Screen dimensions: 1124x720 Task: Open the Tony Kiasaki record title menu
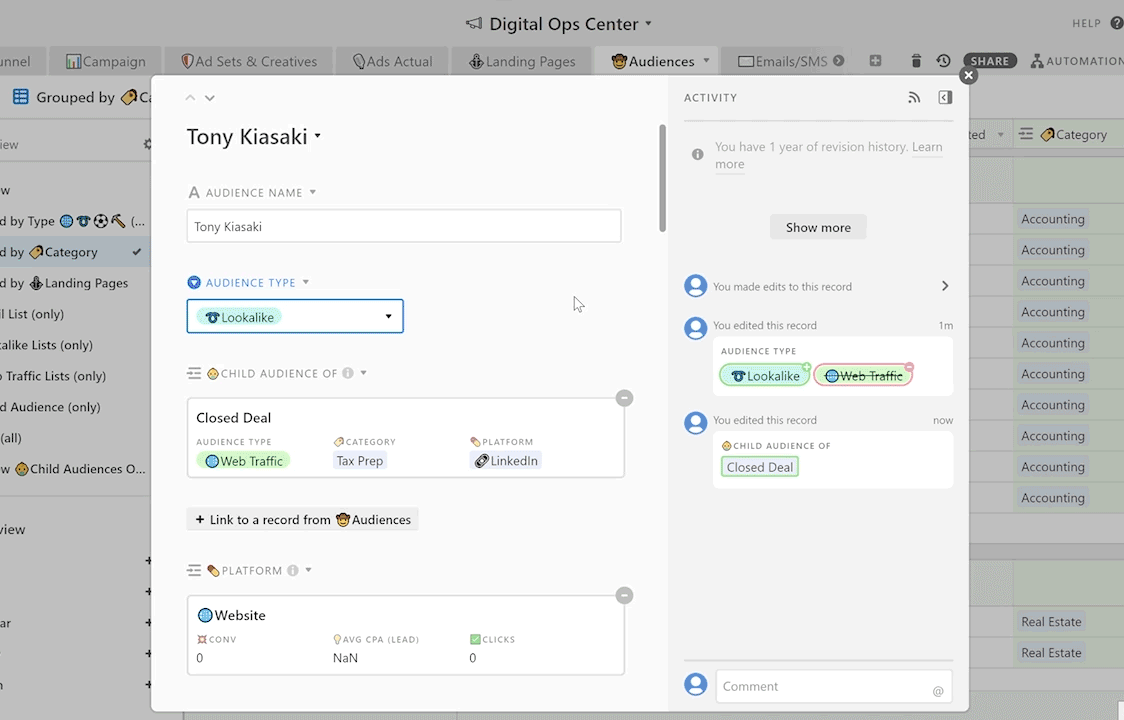point(318,137)
